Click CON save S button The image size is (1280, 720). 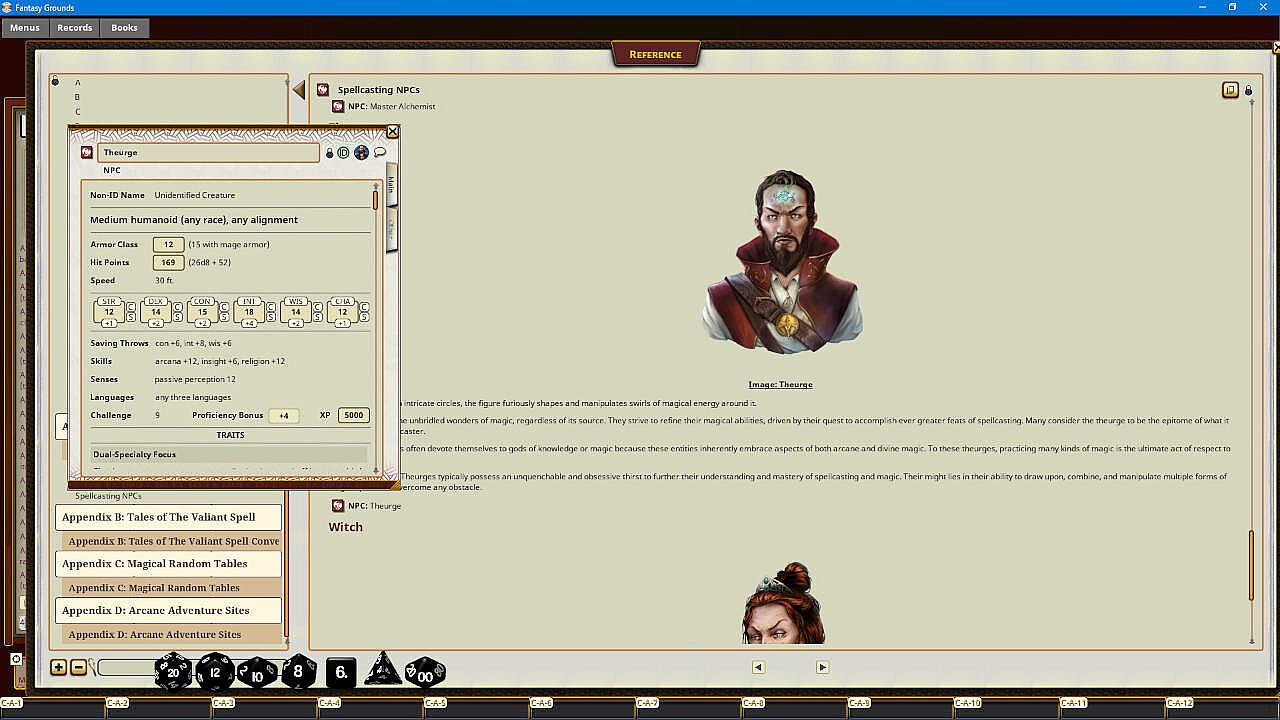pos(224,317)
